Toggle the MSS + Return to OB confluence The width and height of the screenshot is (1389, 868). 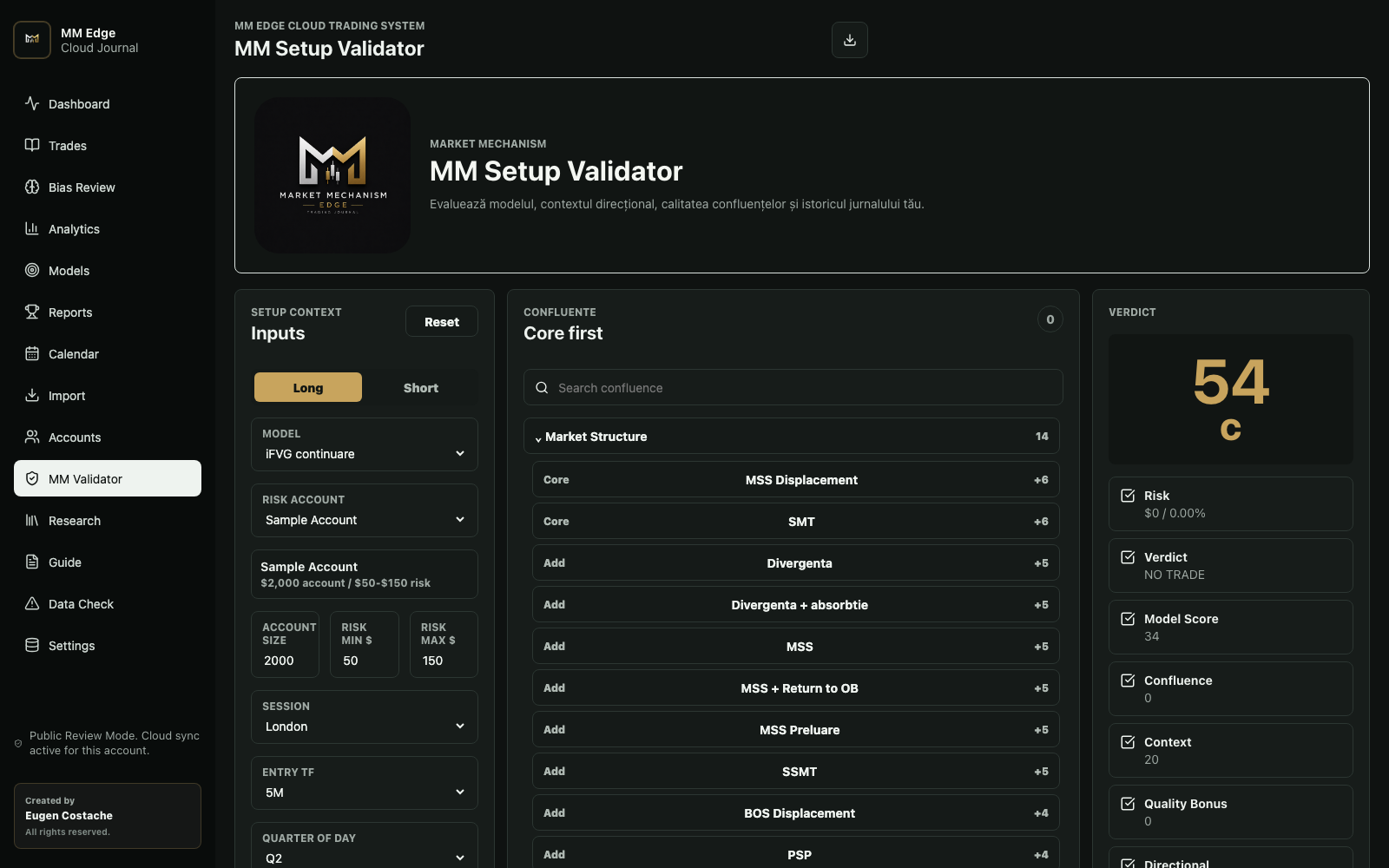[796, 687]
